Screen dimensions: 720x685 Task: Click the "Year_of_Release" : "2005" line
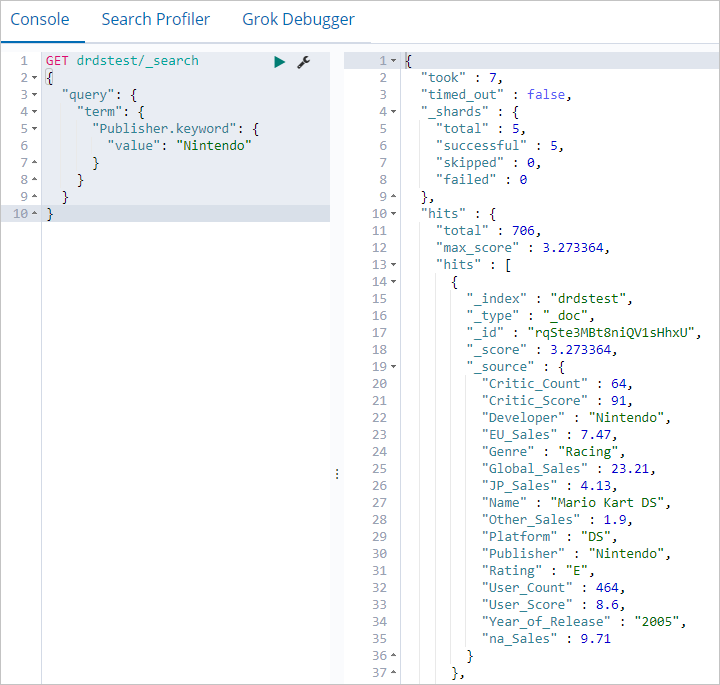pyautogui.click(x=584, y=621)
